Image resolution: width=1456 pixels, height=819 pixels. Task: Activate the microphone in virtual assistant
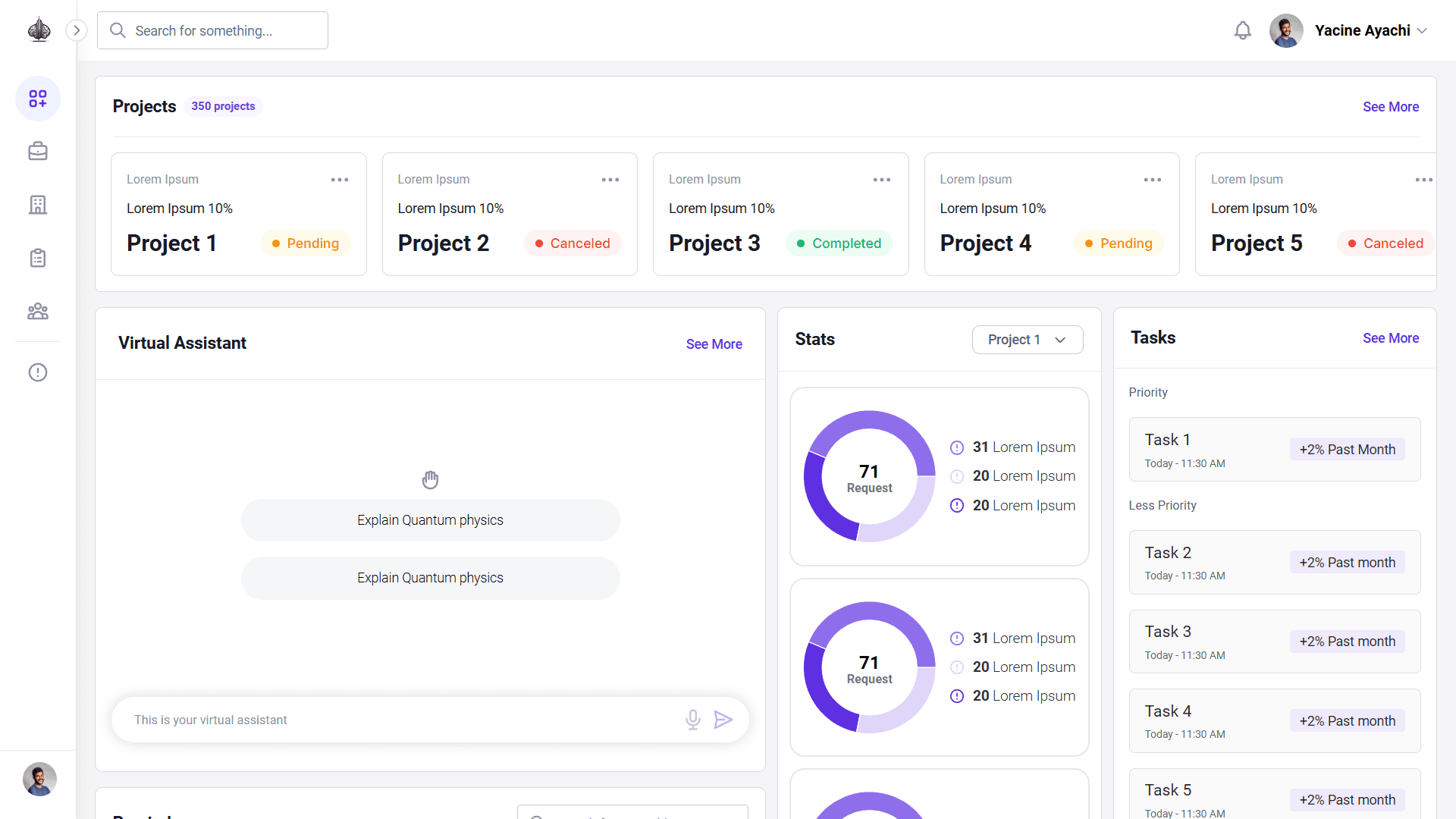[692, 720]
